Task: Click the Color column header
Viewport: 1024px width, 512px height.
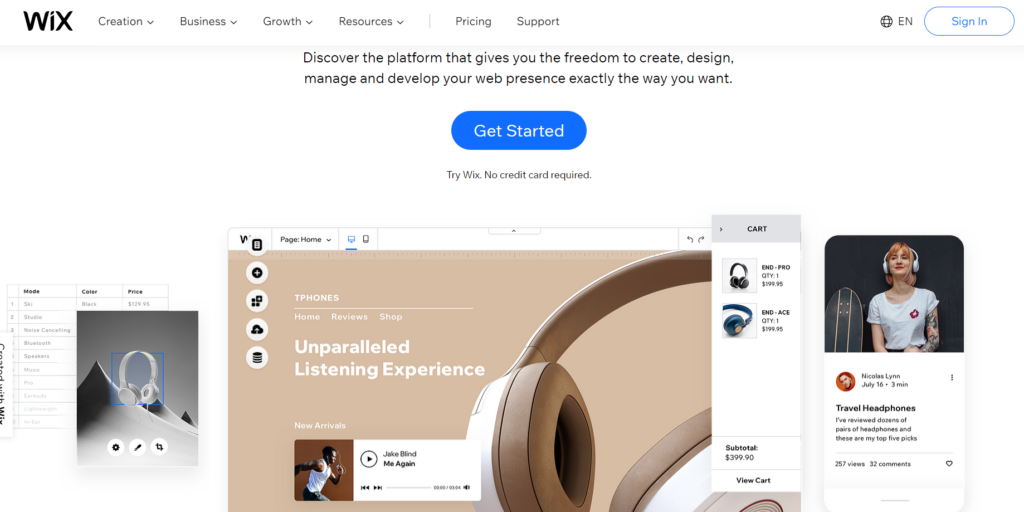Action: 89,291
